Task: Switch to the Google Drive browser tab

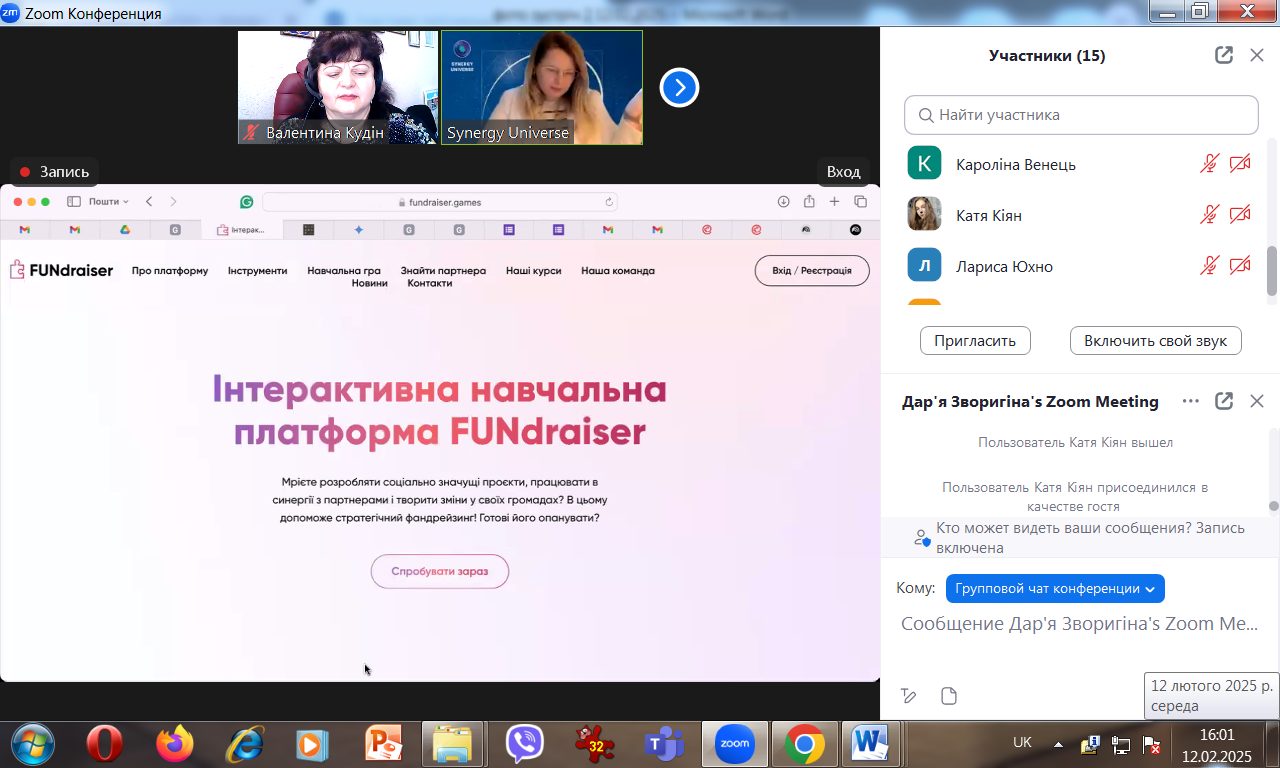Action: click(x=125, y=230)
